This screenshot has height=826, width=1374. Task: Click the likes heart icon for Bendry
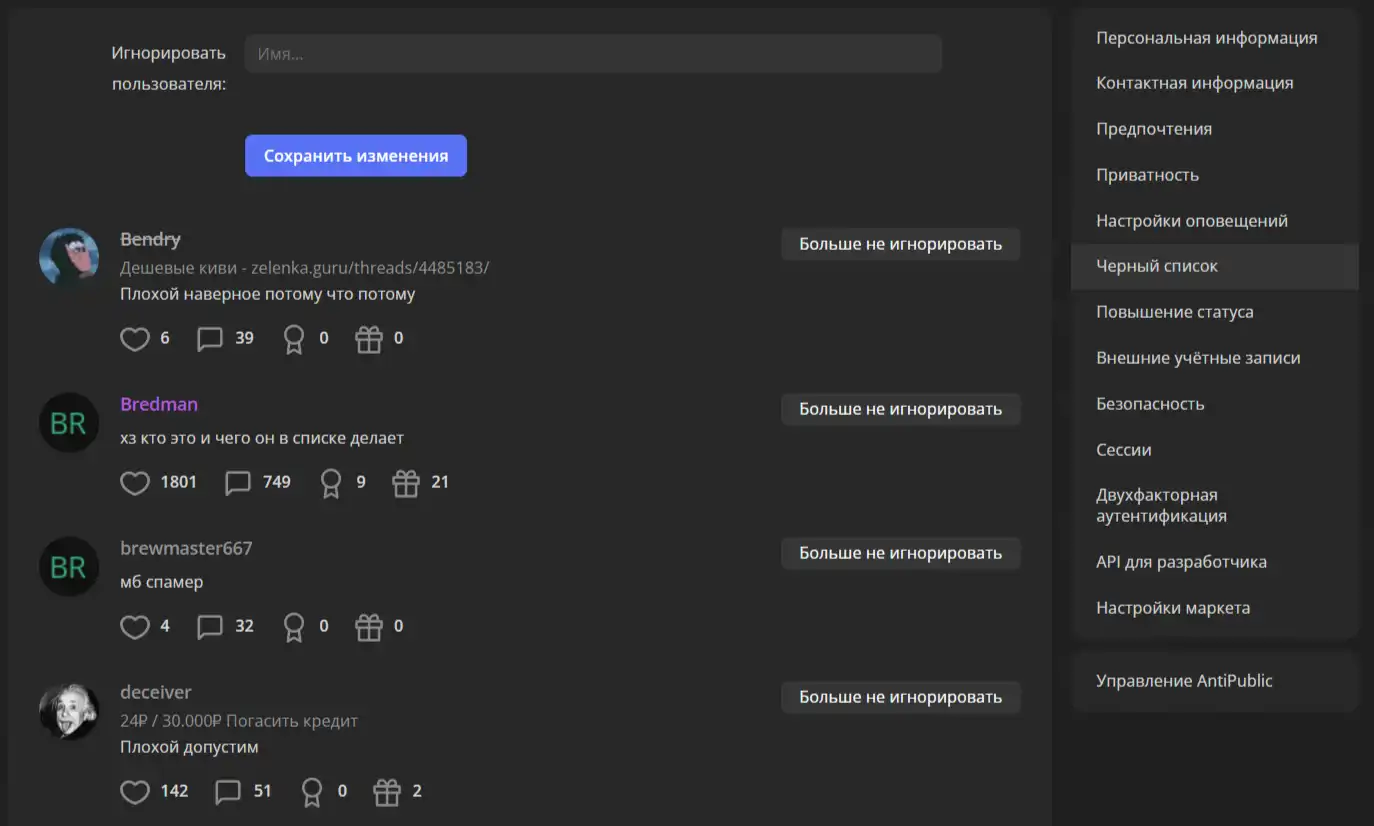coord(135,339)
